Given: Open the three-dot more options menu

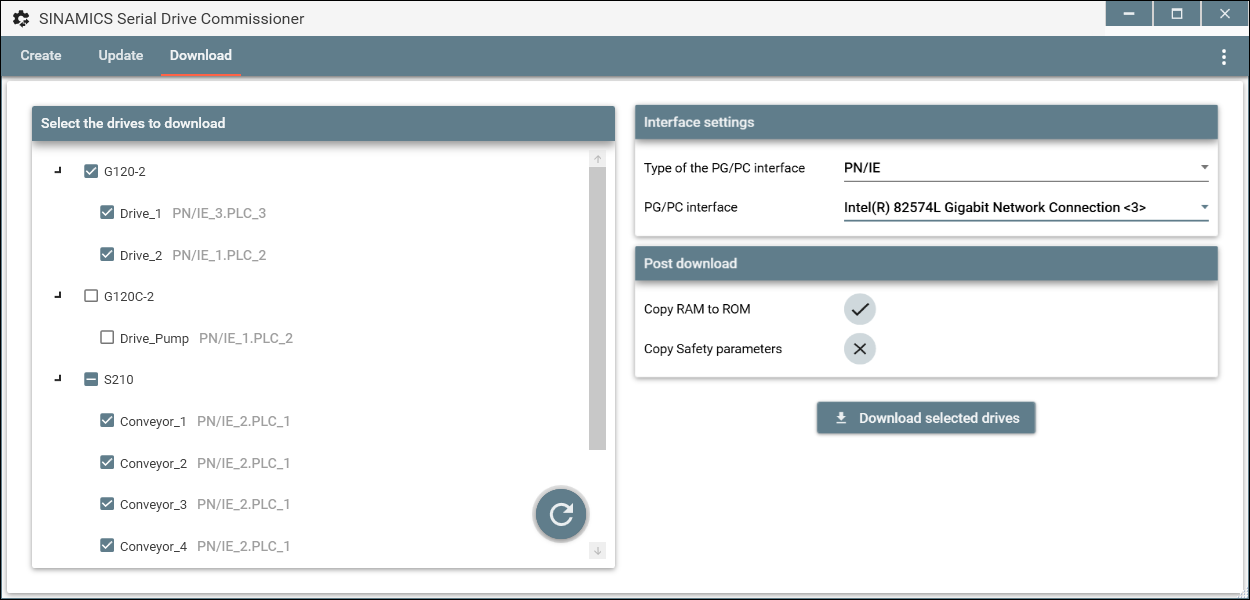Looking at the screenshot, I should pyautogui.click(x=1223, y=57).
